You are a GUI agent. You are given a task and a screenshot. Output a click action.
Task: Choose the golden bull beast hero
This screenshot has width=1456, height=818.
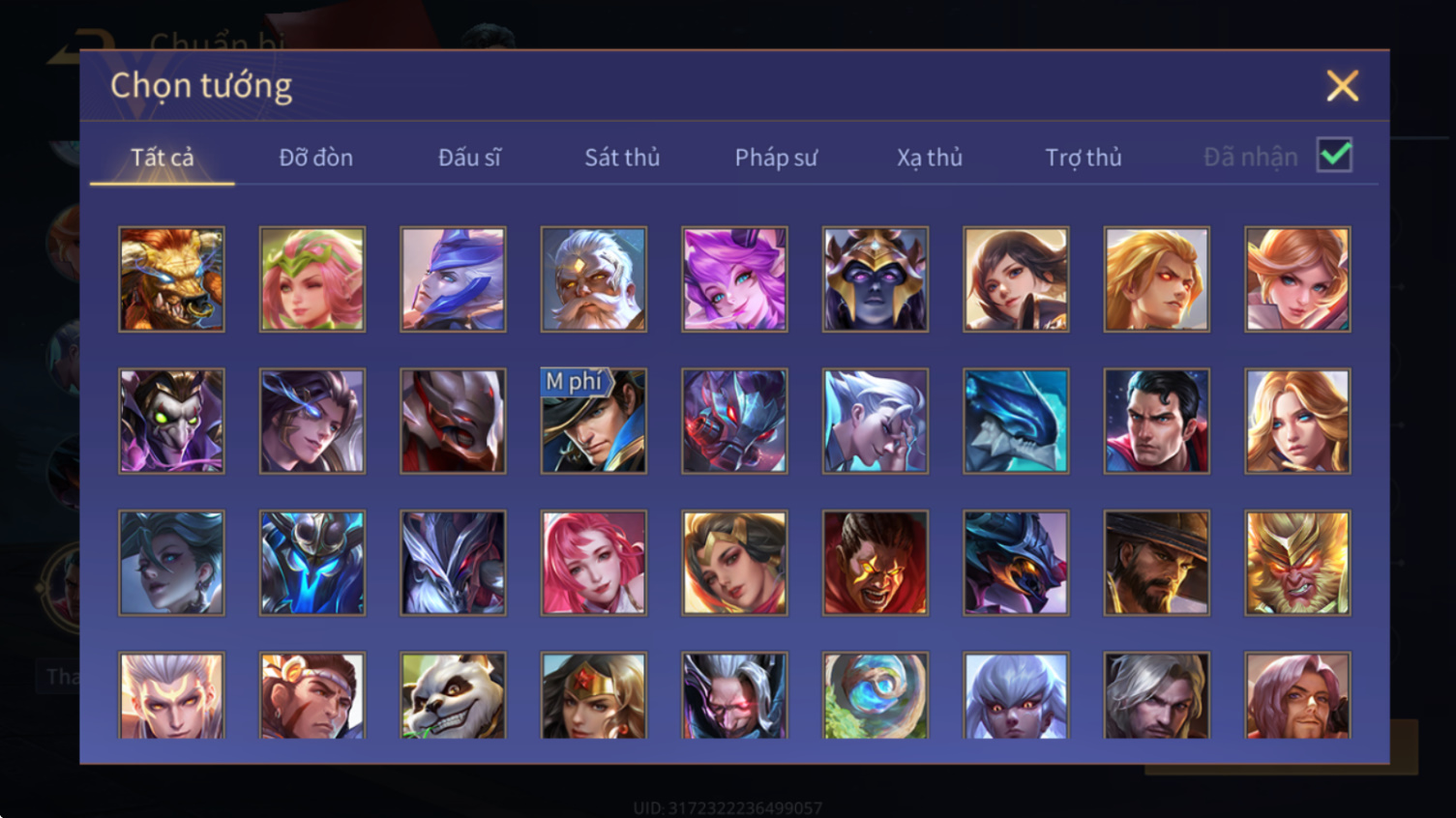point(171,279)
